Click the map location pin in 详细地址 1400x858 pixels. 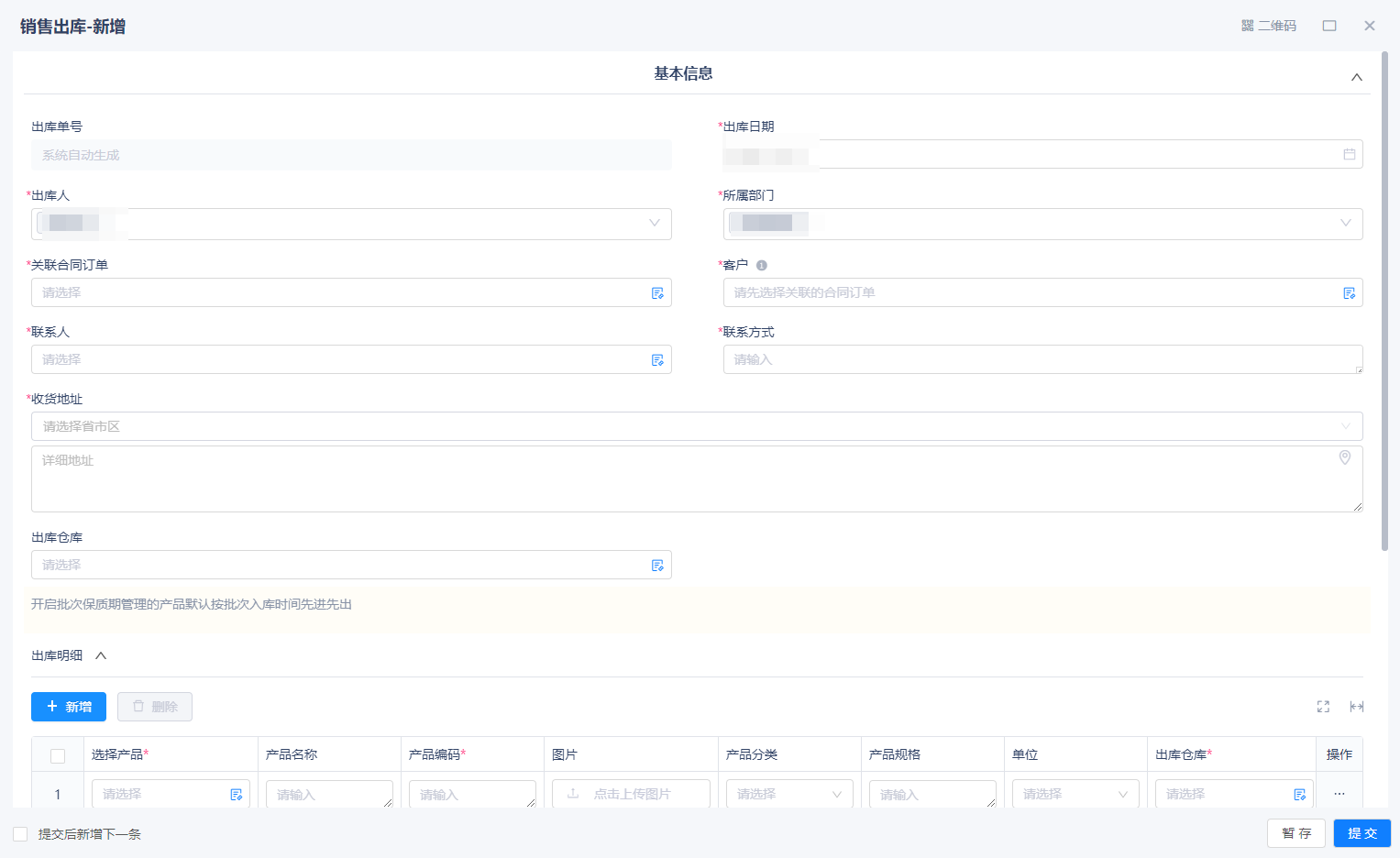1345,457
